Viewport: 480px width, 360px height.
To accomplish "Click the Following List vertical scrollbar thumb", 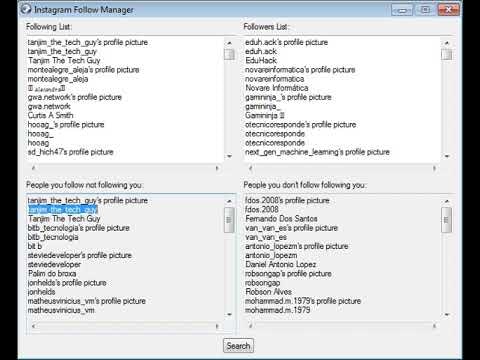I will pos(229,54).
